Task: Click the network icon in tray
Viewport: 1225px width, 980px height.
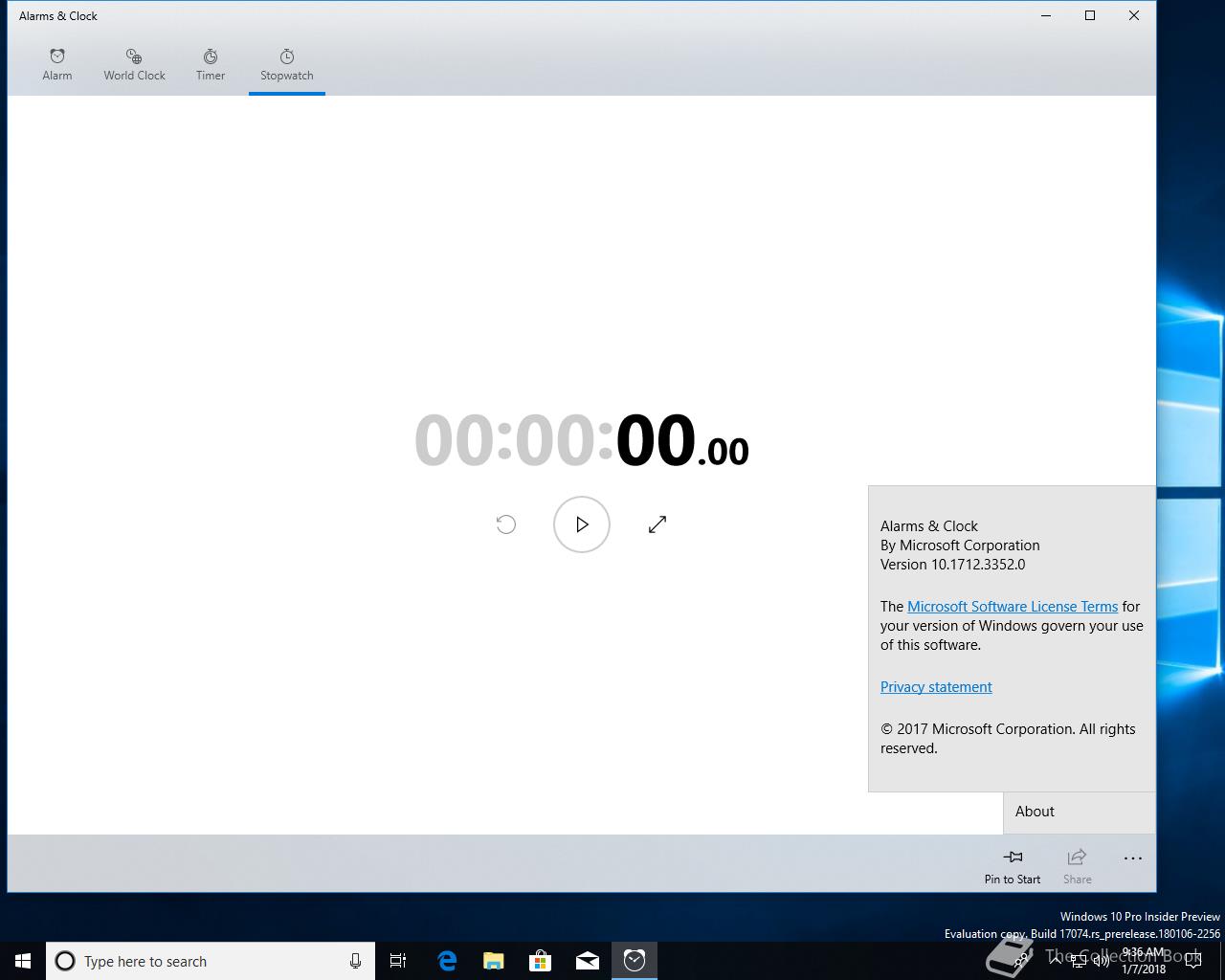Action: (1079, 961)
